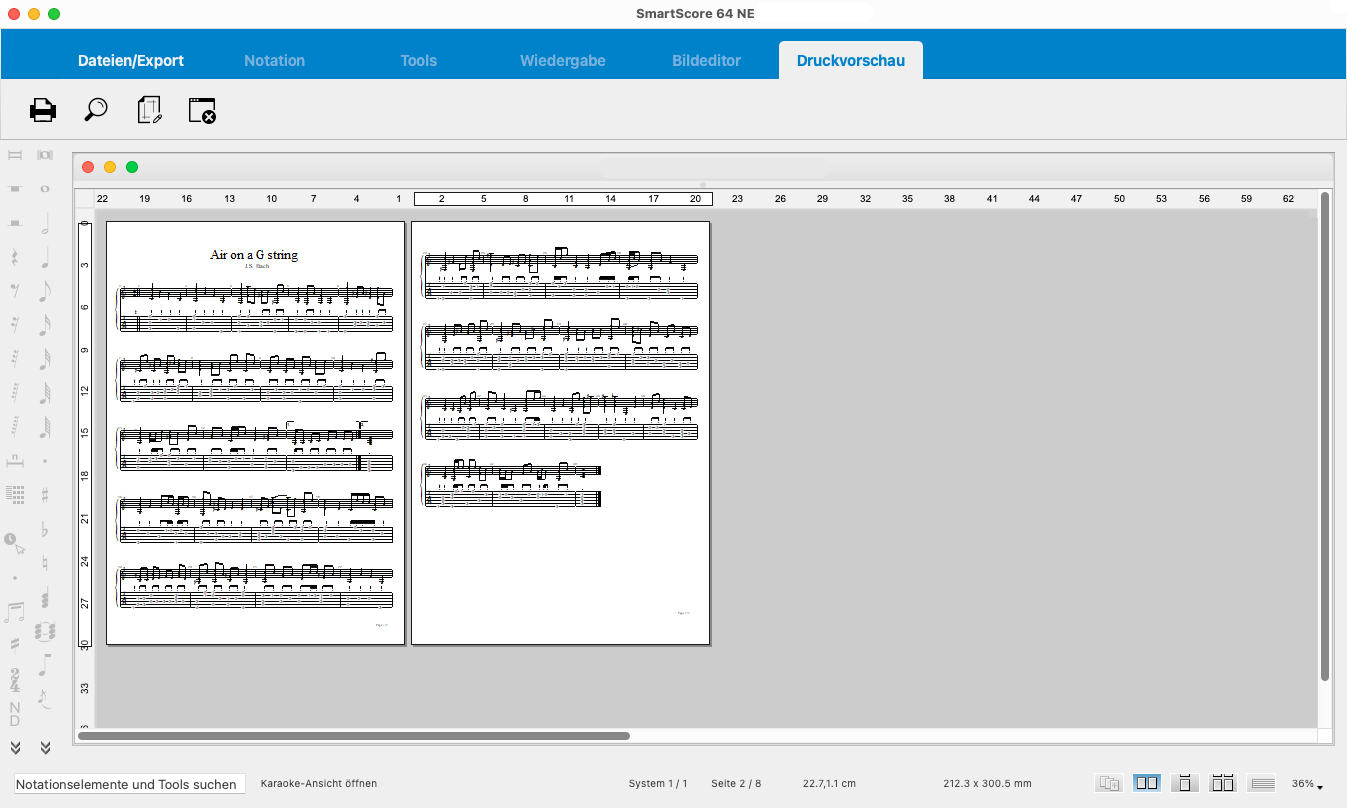Image resolution: width=1347 pixels, height=808 pixels.
Task: Click the Karaoke-Ansicht öffnen button
Action: [x=319, y=784]
